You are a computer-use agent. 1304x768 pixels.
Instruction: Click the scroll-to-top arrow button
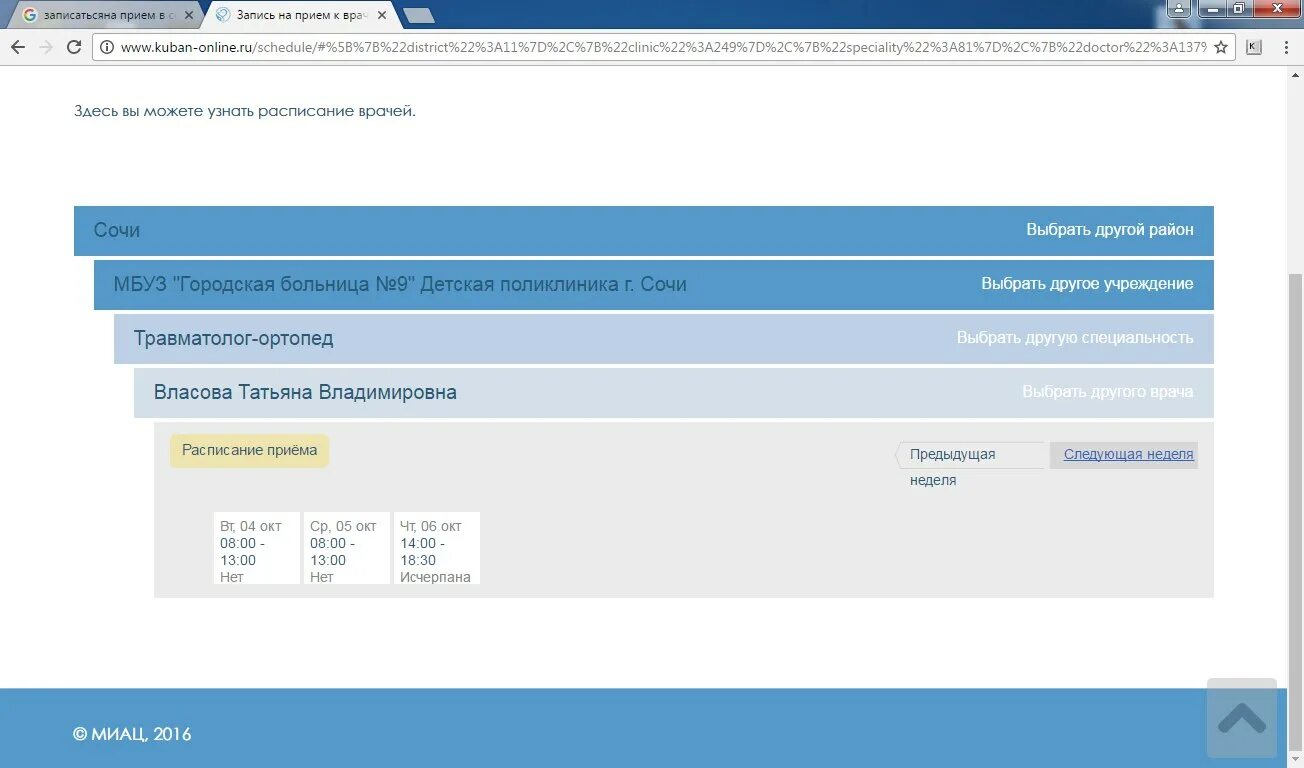coord(1242,718)
